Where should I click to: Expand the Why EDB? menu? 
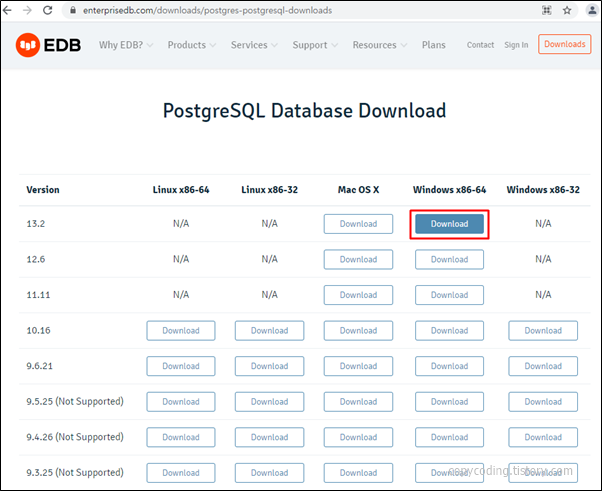point(126,45)
